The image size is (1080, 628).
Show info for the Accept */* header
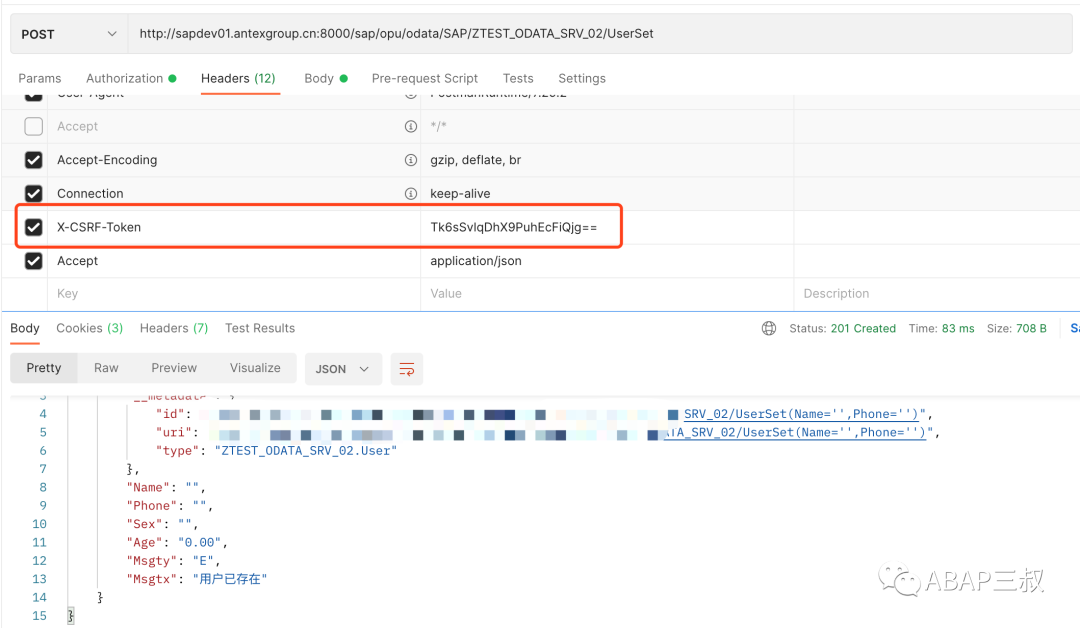pyautogui.click(x=411, y=126)
